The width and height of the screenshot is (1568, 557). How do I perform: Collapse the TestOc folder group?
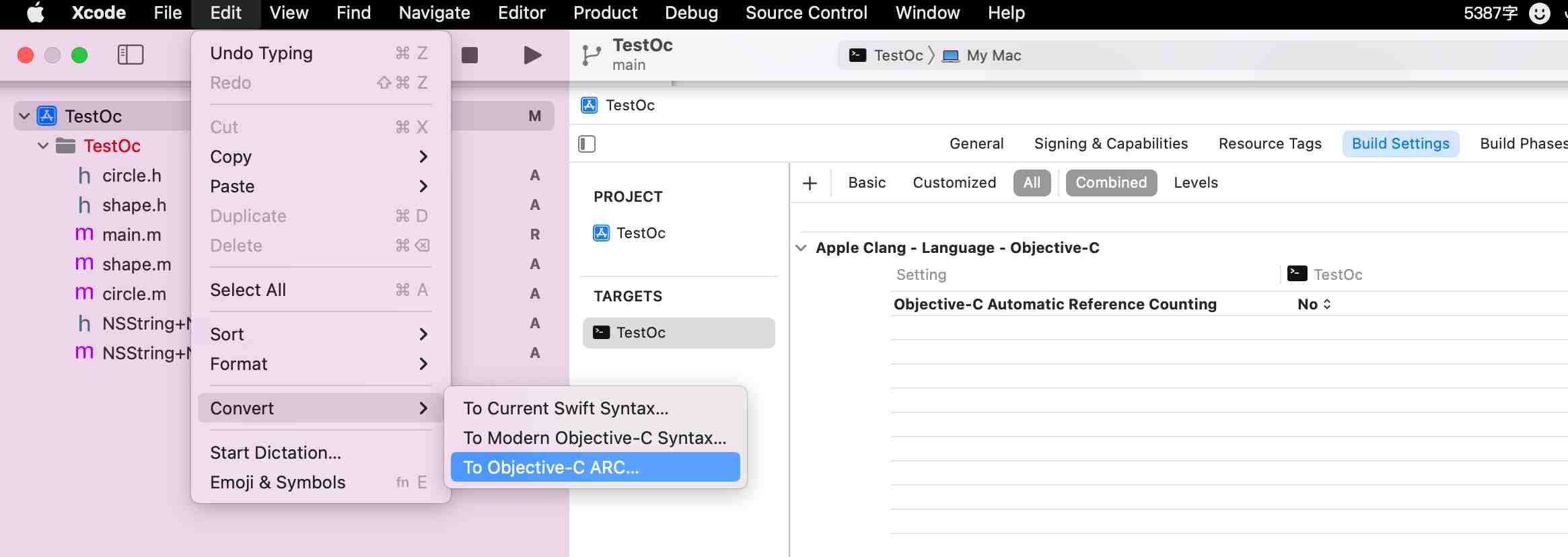tap(43, 146)
